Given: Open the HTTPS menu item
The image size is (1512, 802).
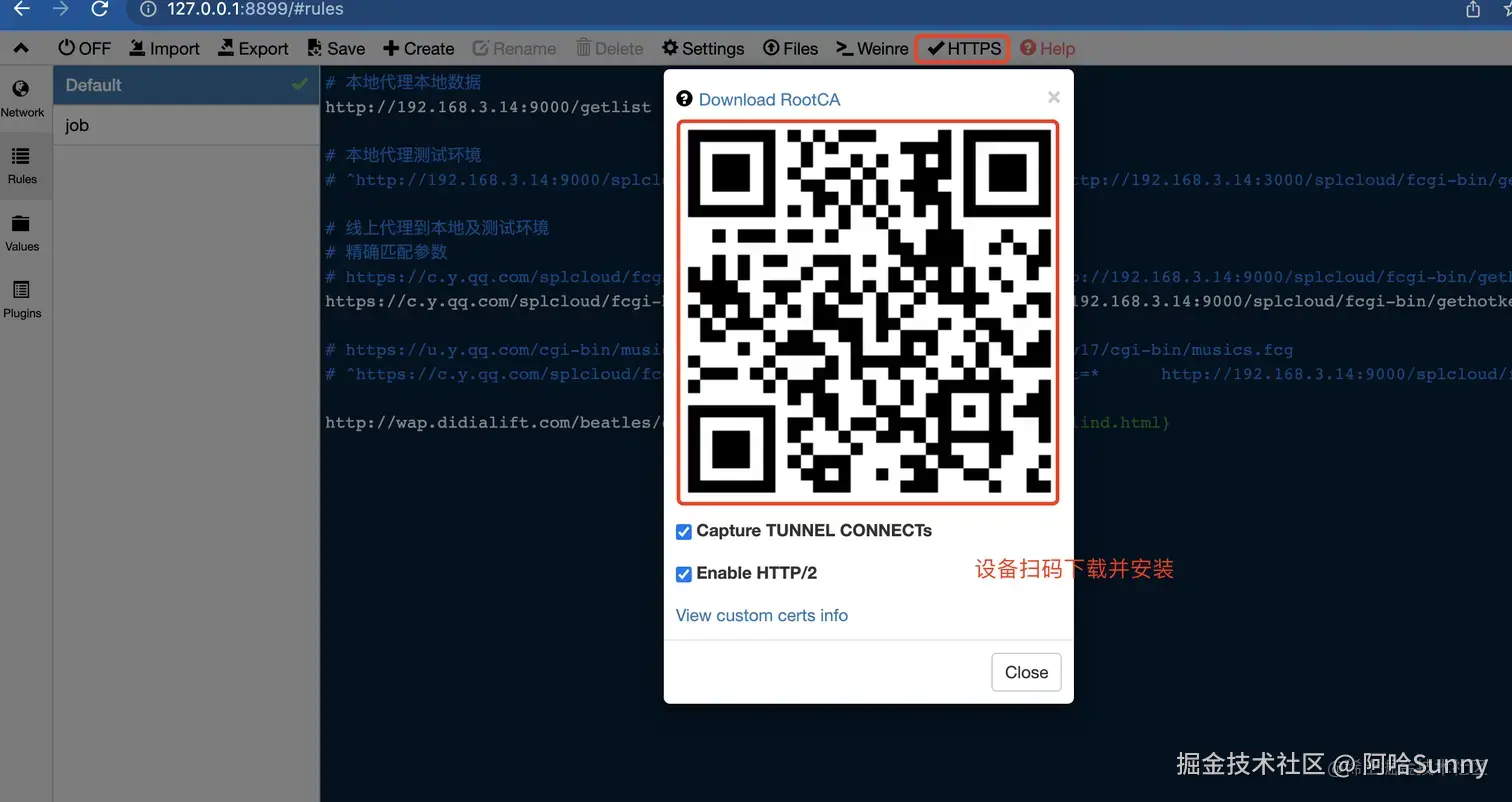Looking at the screenshot, I should (962, 48).
